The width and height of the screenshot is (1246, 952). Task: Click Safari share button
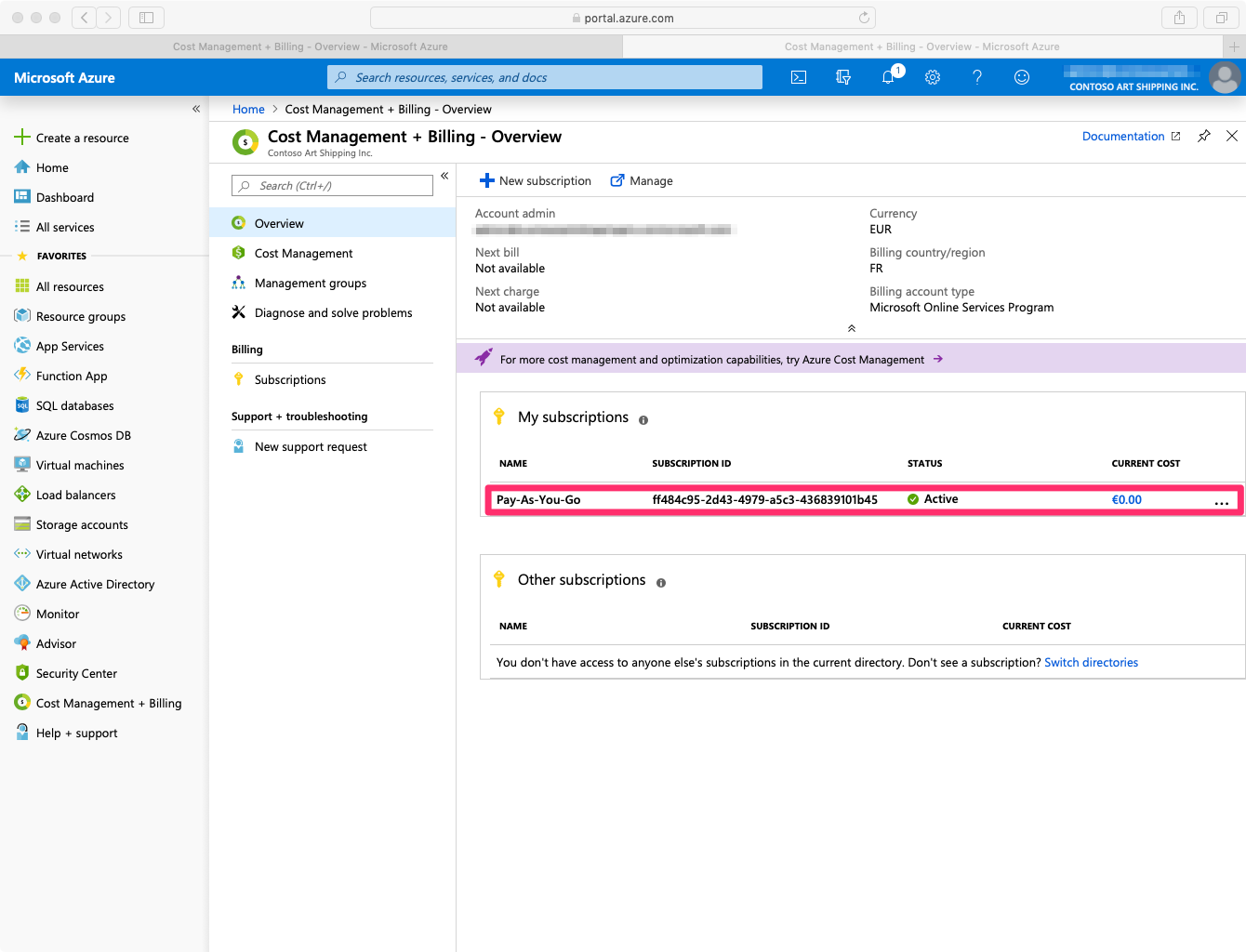pyautogui.click(x=1179, y=18)
